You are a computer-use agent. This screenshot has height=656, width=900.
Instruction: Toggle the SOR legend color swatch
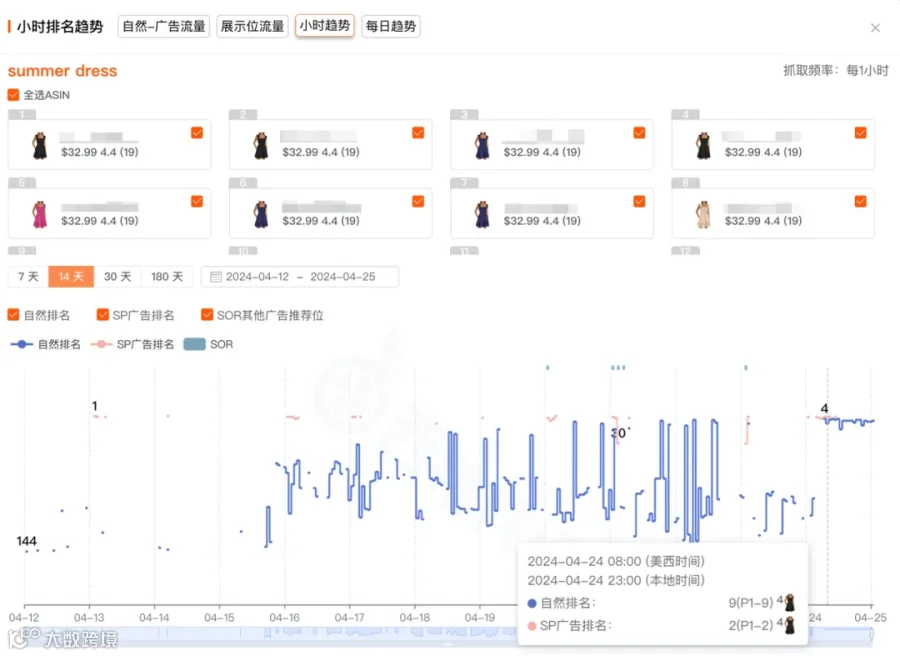click(x=195, y=344)
